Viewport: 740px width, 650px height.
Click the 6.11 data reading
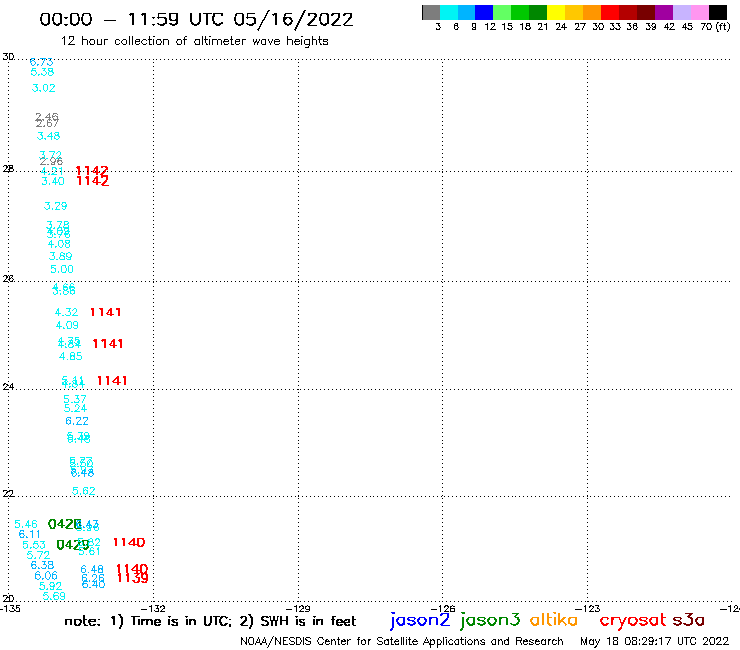tap(29, 535)
